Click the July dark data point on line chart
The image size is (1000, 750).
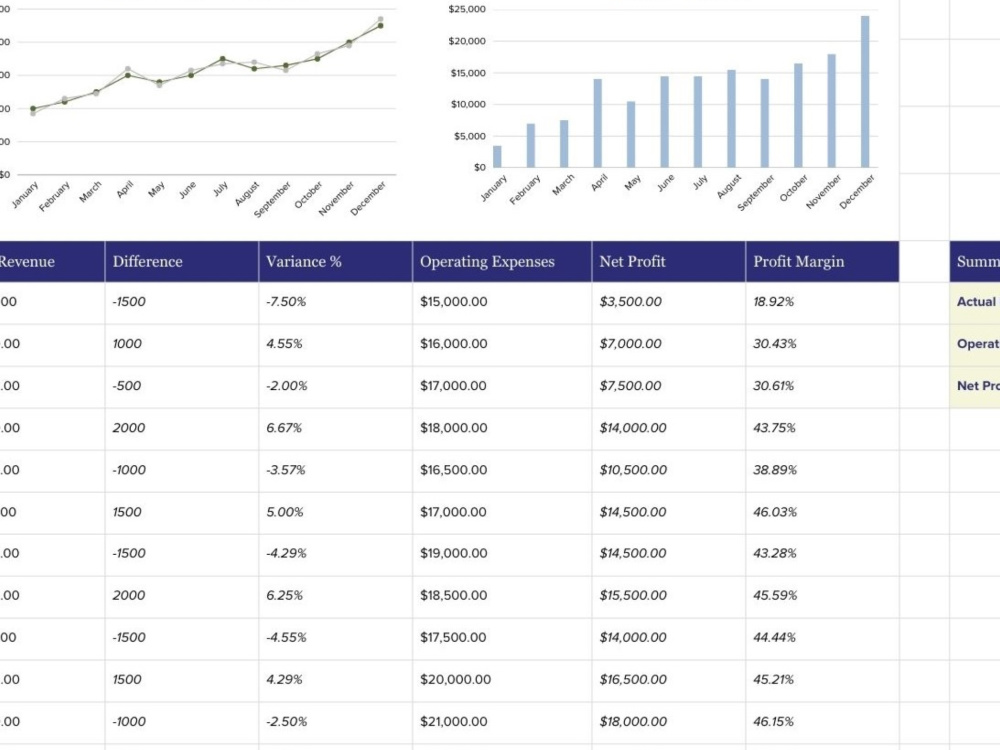coord(223,59)
